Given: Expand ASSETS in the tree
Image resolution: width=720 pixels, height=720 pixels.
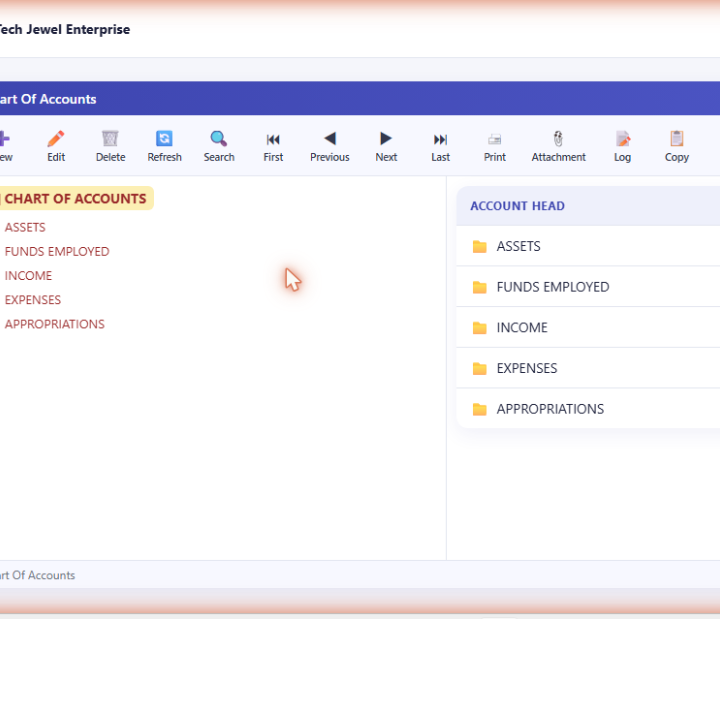Looking at the screenshot, I should (x=25, y=227).
